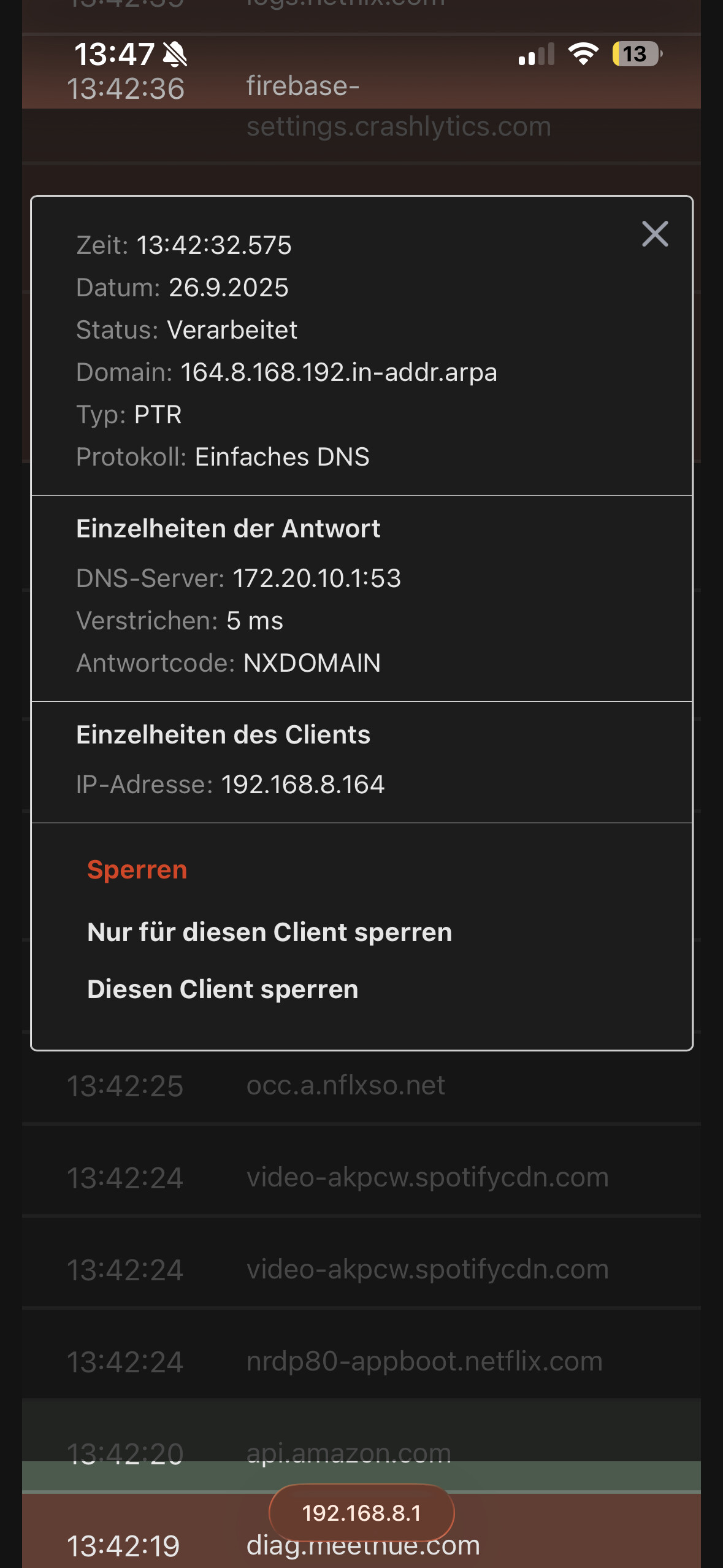Tap the Einzelheiten der Antwort heading

click(x=228, y=528)
